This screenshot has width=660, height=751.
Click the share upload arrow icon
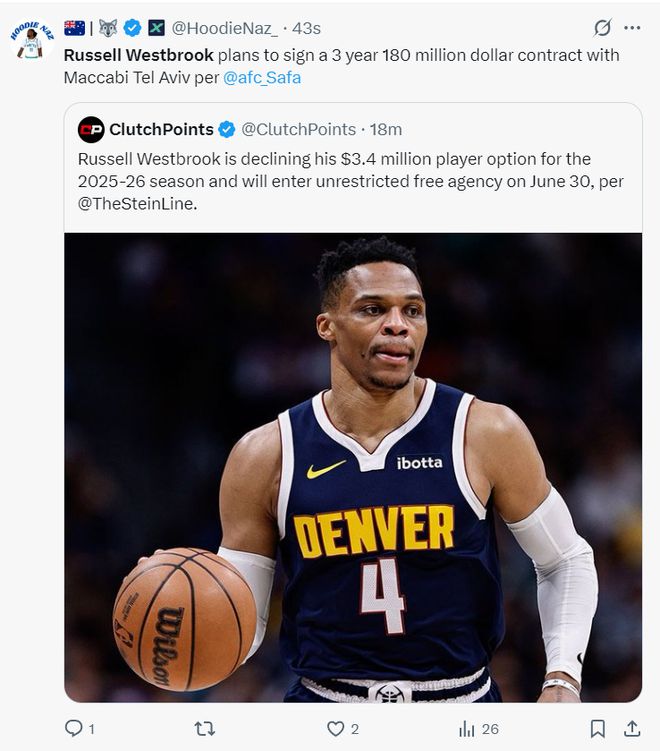pyautogui.click(x=632, y=729)
